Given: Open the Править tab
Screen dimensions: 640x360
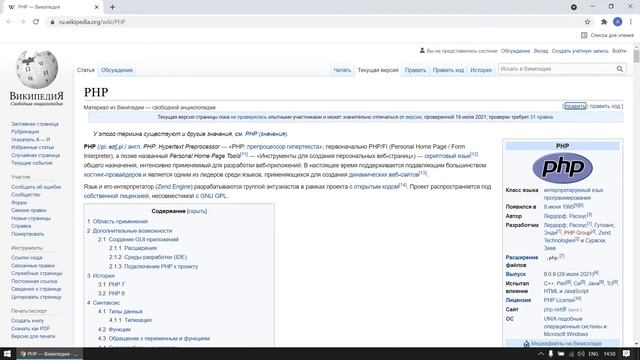Looking at the screenshot, I should pyautogui.click(x=416, y=70).
